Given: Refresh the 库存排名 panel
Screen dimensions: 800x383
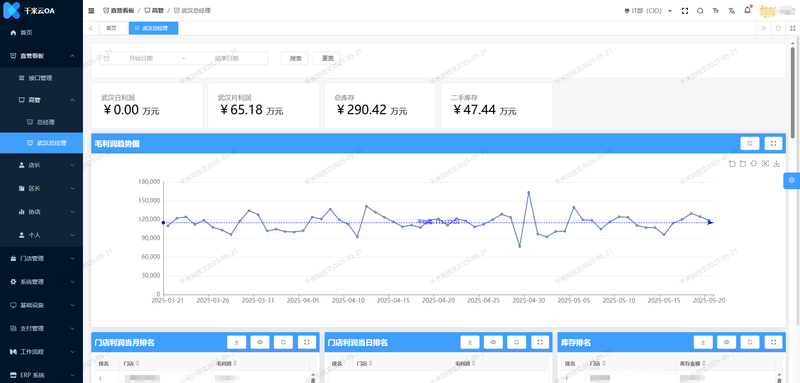Looking at the screenshot, I should pos(750,343).
